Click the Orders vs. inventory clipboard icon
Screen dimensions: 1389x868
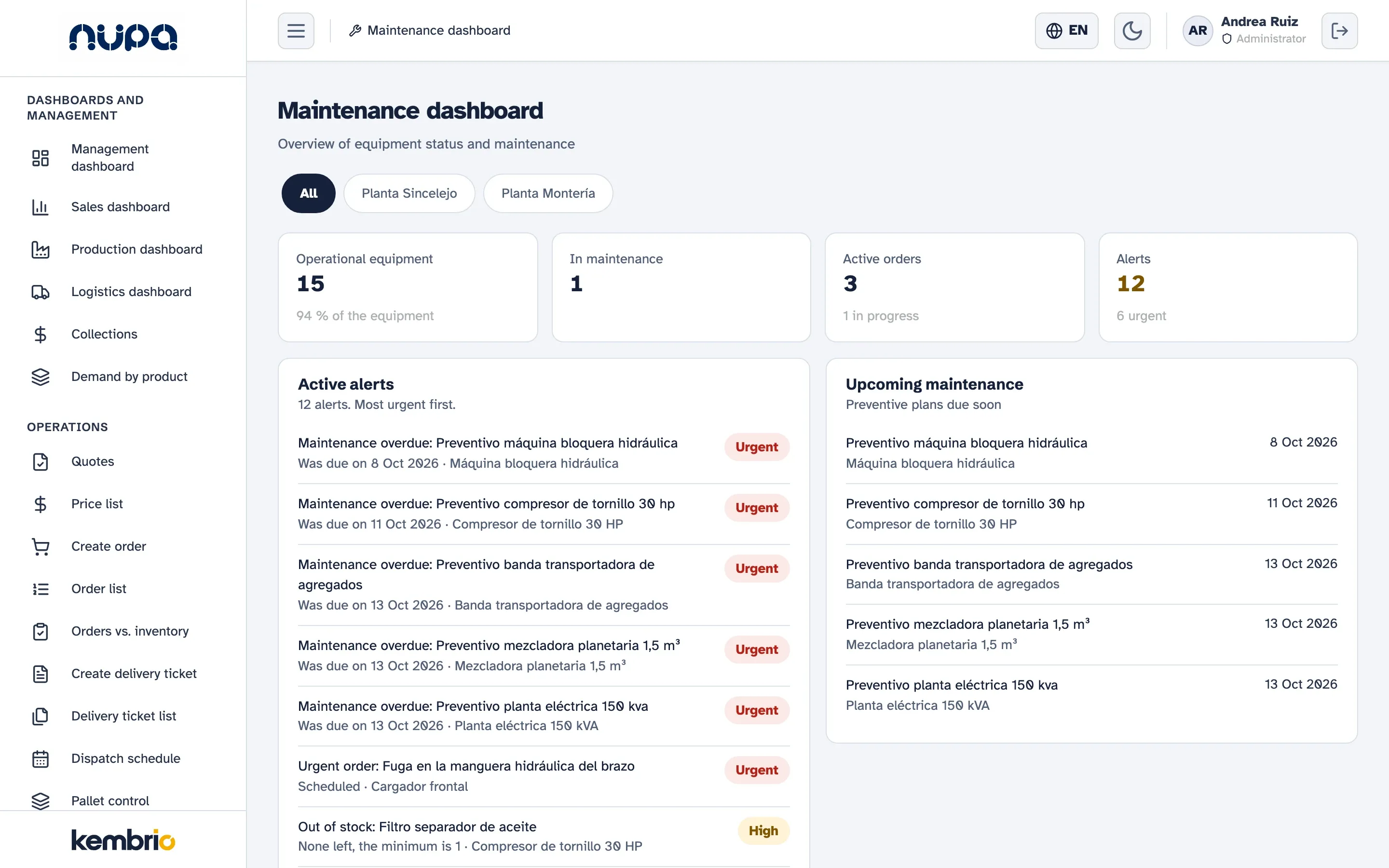[x=40, y=632]
